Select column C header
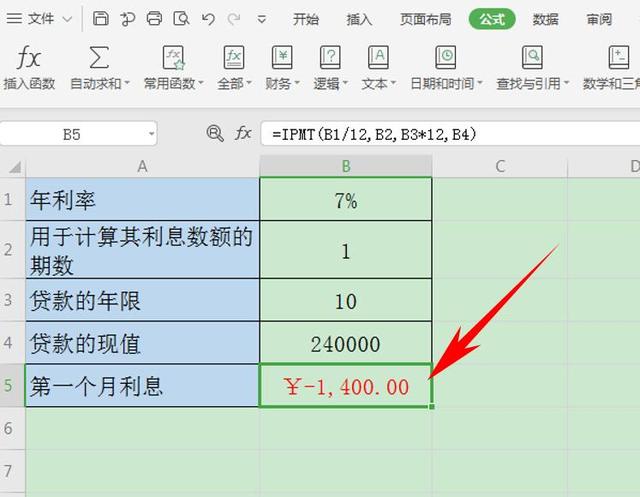The width and height of the screenshot is (640, 497). tap(500, 166)
